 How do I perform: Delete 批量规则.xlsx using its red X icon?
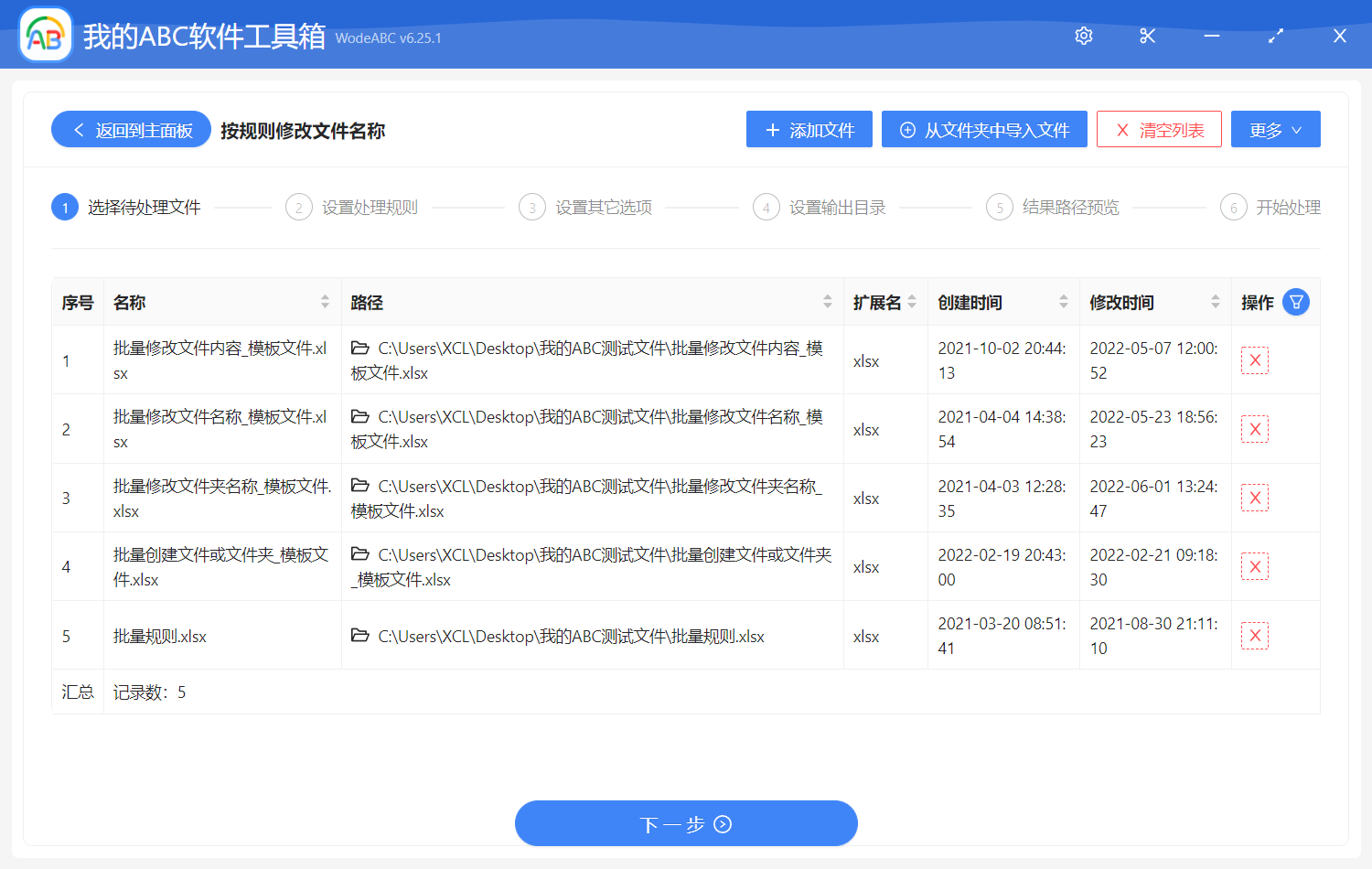pos(1255,635)
